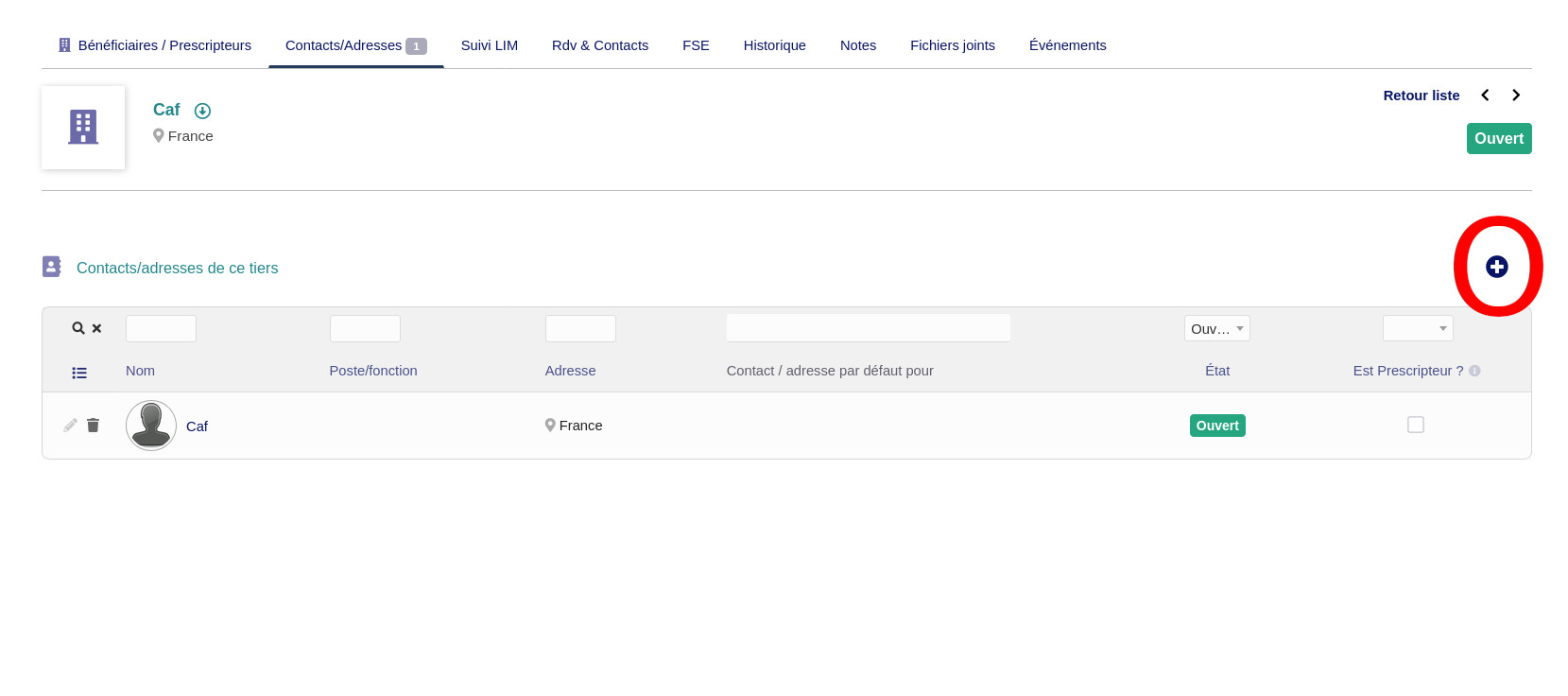Click the Retour liste link
The height and width of the screenshot is (696, 1568).
[1421, 96]
